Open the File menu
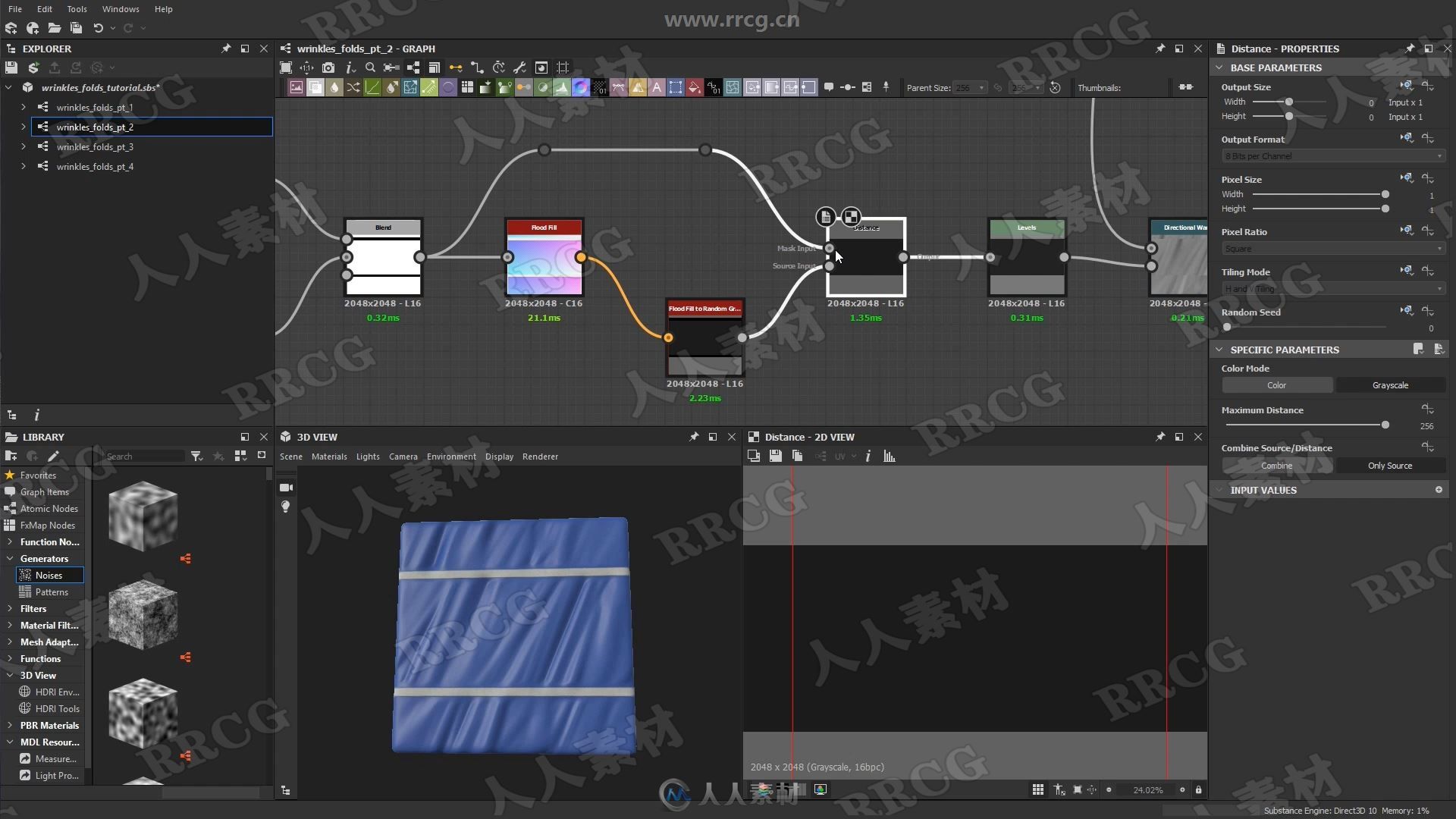Viewport: 1456px width, 819px height. coord(15,9)
